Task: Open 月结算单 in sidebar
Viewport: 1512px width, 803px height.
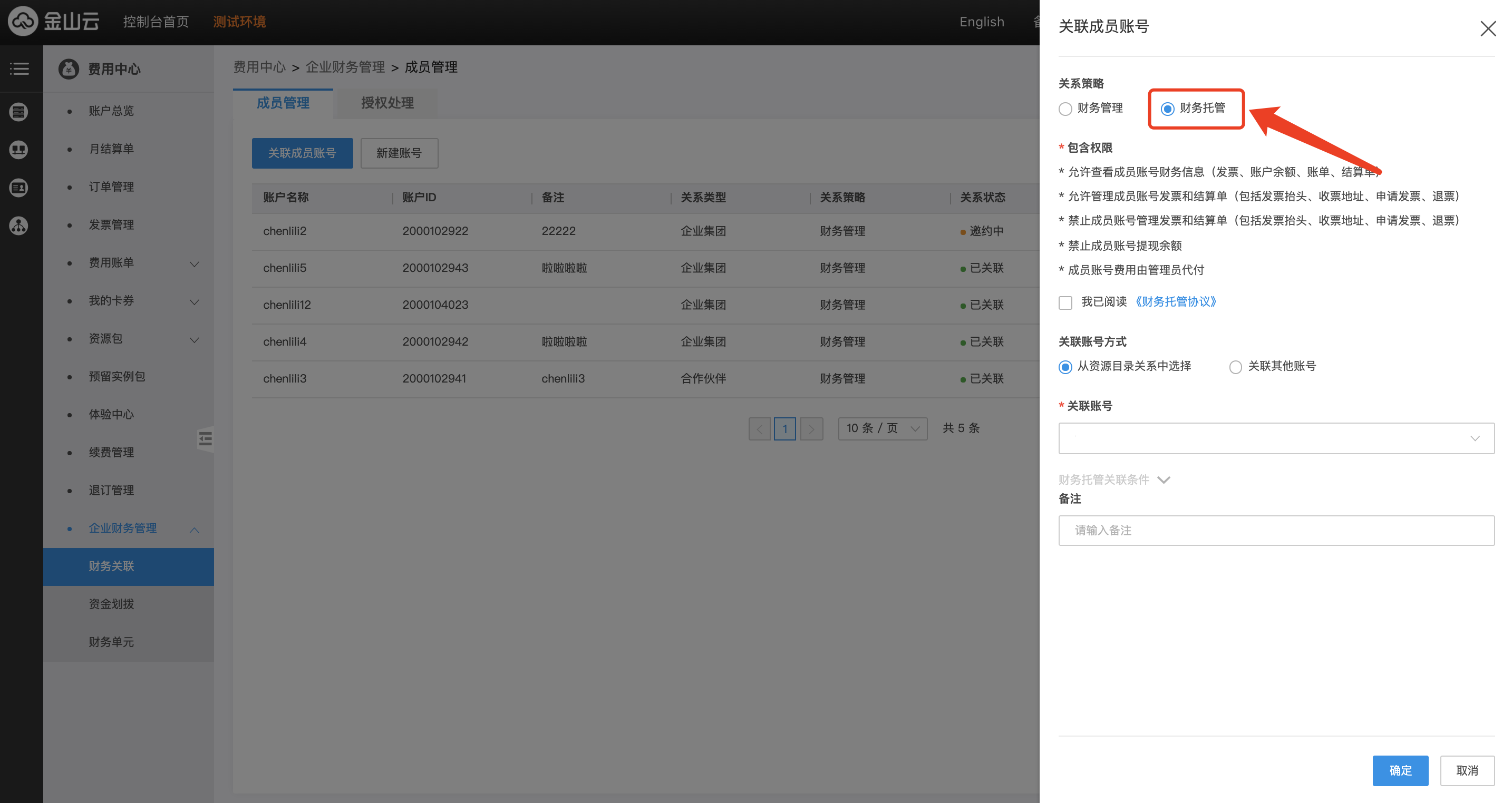Action: [111, 149]
